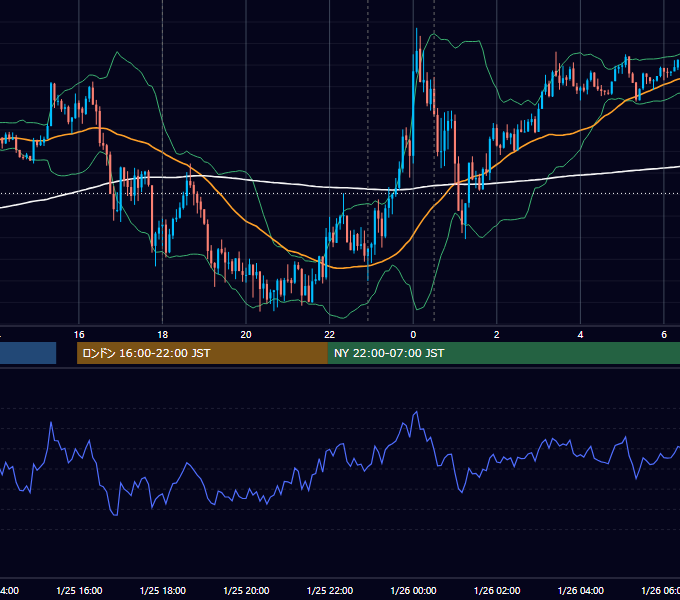This screenshot has width=680, height=600.
Task: Click the 4 hour label on price chart axis
Action: tap(580, 335)
